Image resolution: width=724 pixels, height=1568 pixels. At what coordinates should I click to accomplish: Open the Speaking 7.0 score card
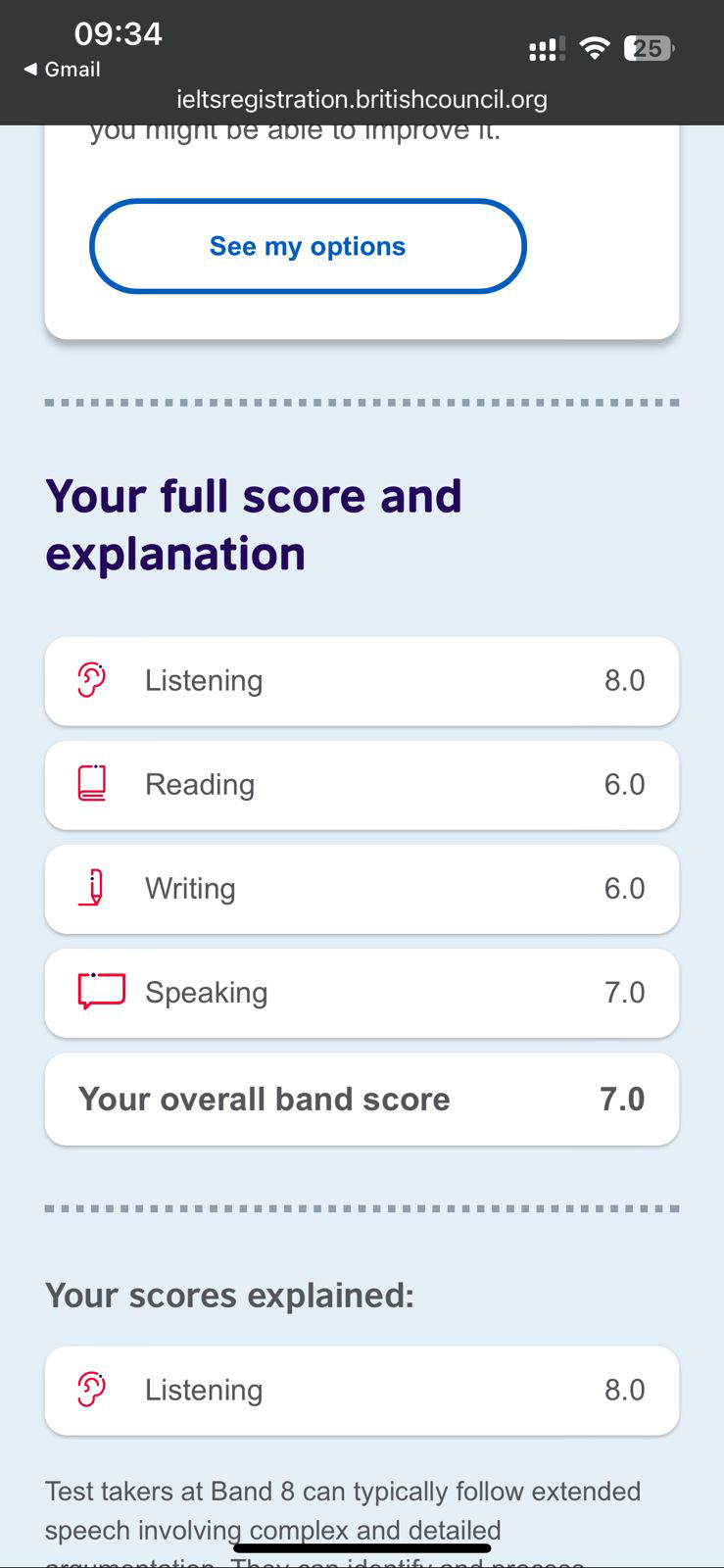[362, 993]
